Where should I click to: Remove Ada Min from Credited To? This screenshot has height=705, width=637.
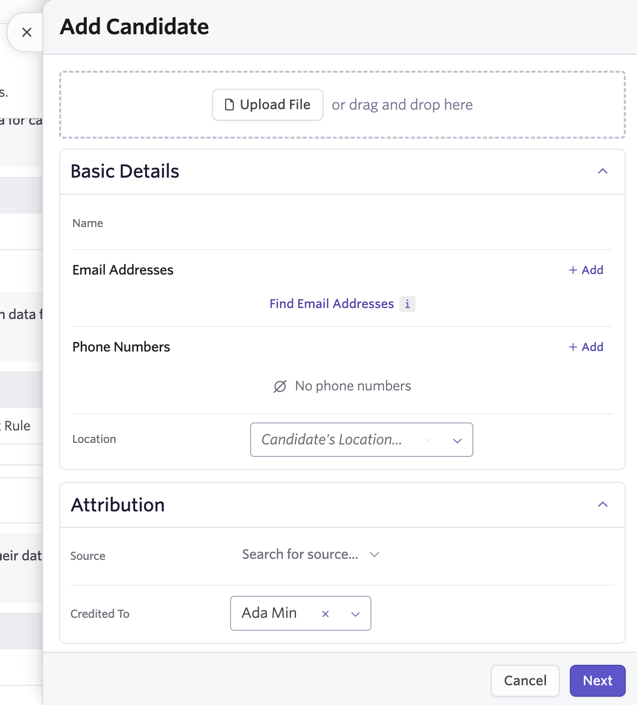coord(325,614)
